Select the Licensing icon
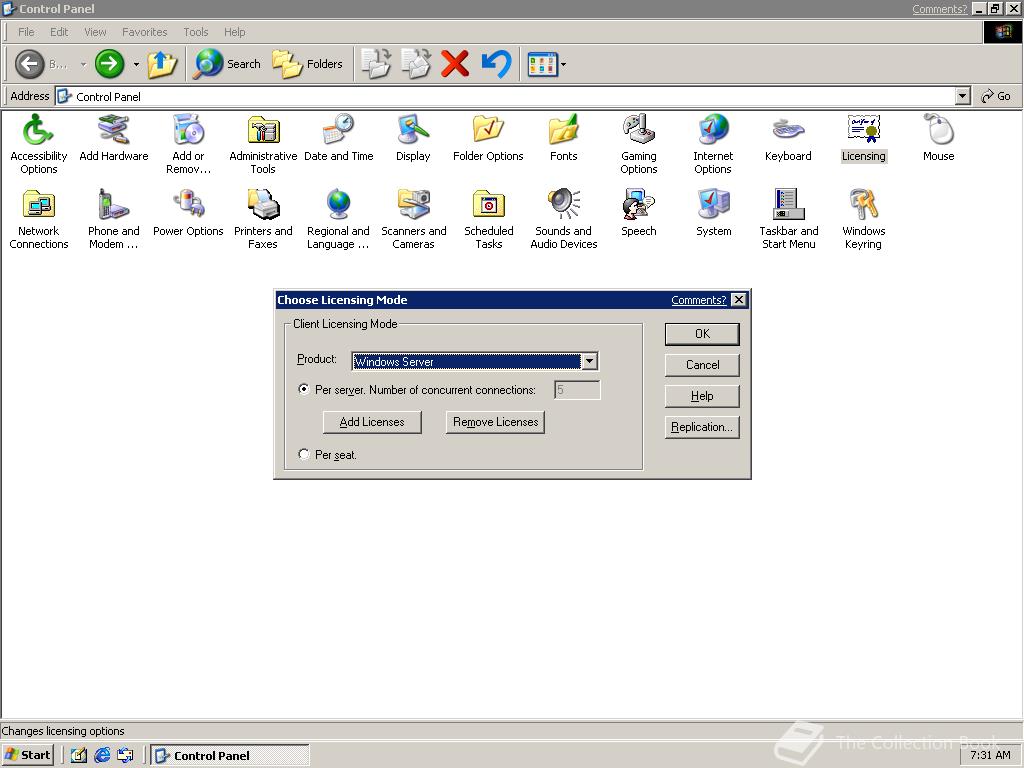The width and height of the screenshot is (1024, 768). pyautogui.click(x=863, y=138)
